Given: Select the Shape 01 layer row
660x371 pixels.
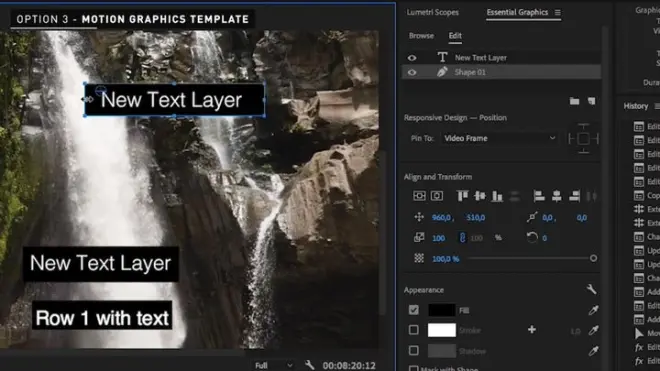Looking at the screenshot, I should point(502,72).
